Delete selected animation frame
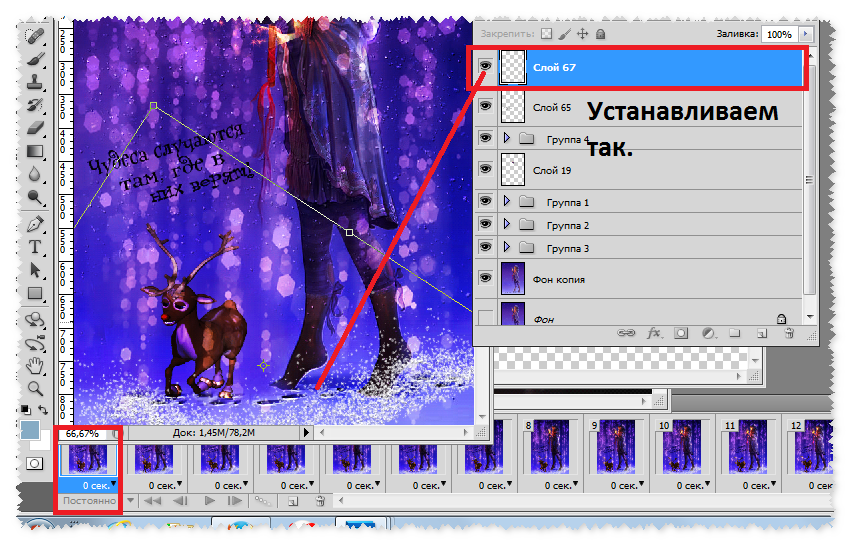This screenshot has height=546, width=852. (320, 500)
